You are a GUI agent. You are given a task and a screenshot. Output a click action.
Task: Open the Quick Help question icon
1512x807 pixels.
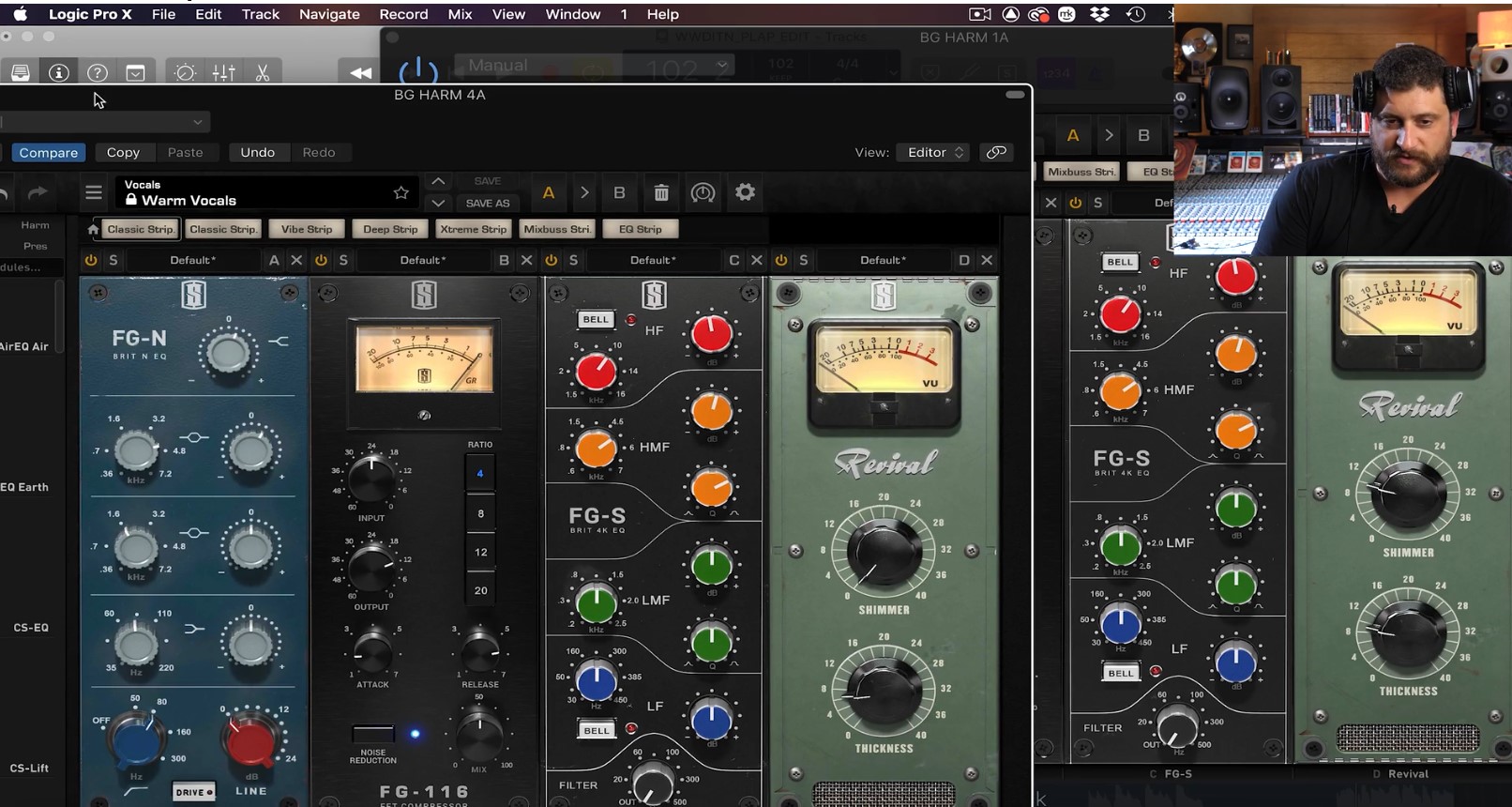coord(98,72)
